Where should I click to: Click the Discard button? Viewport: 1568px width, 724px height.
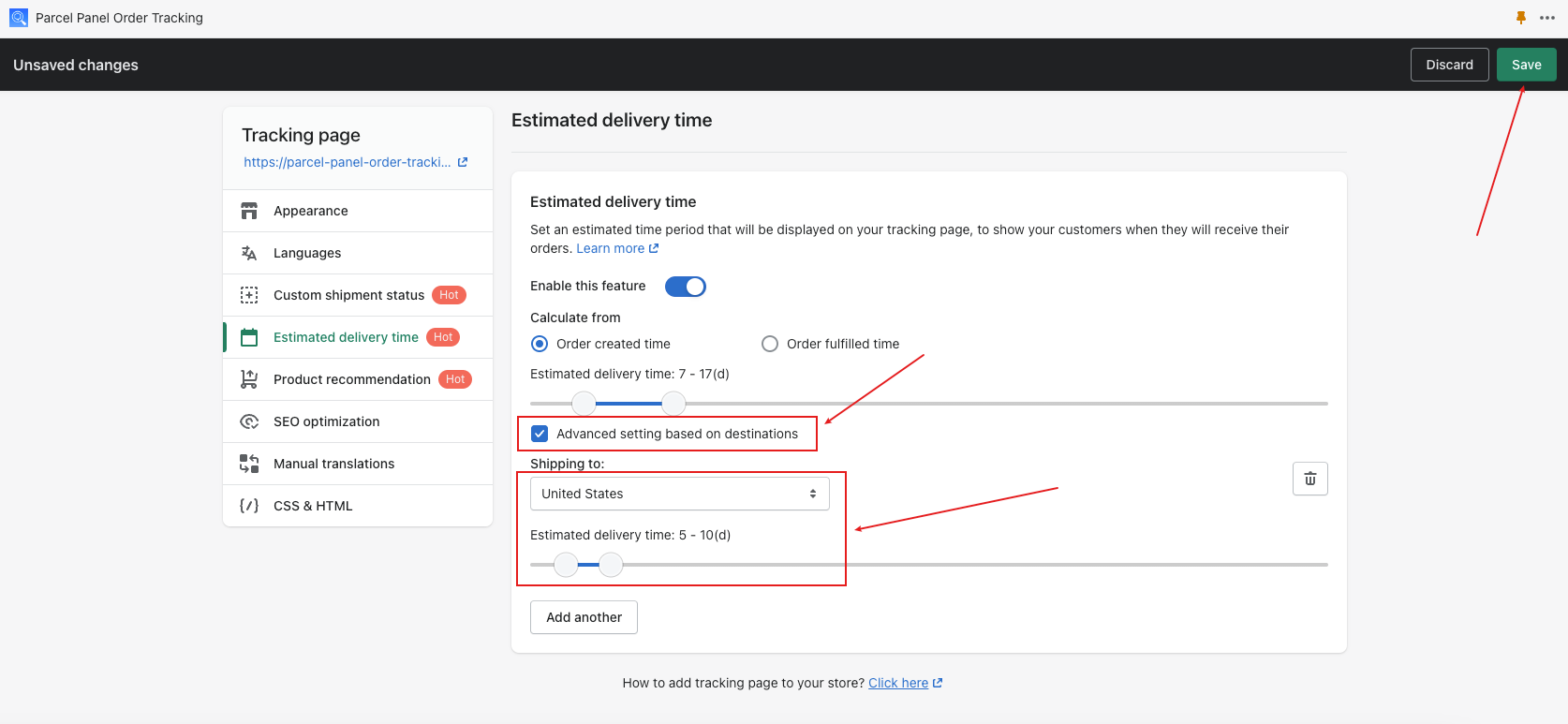pyautogui.click(x=1450, y=65)
